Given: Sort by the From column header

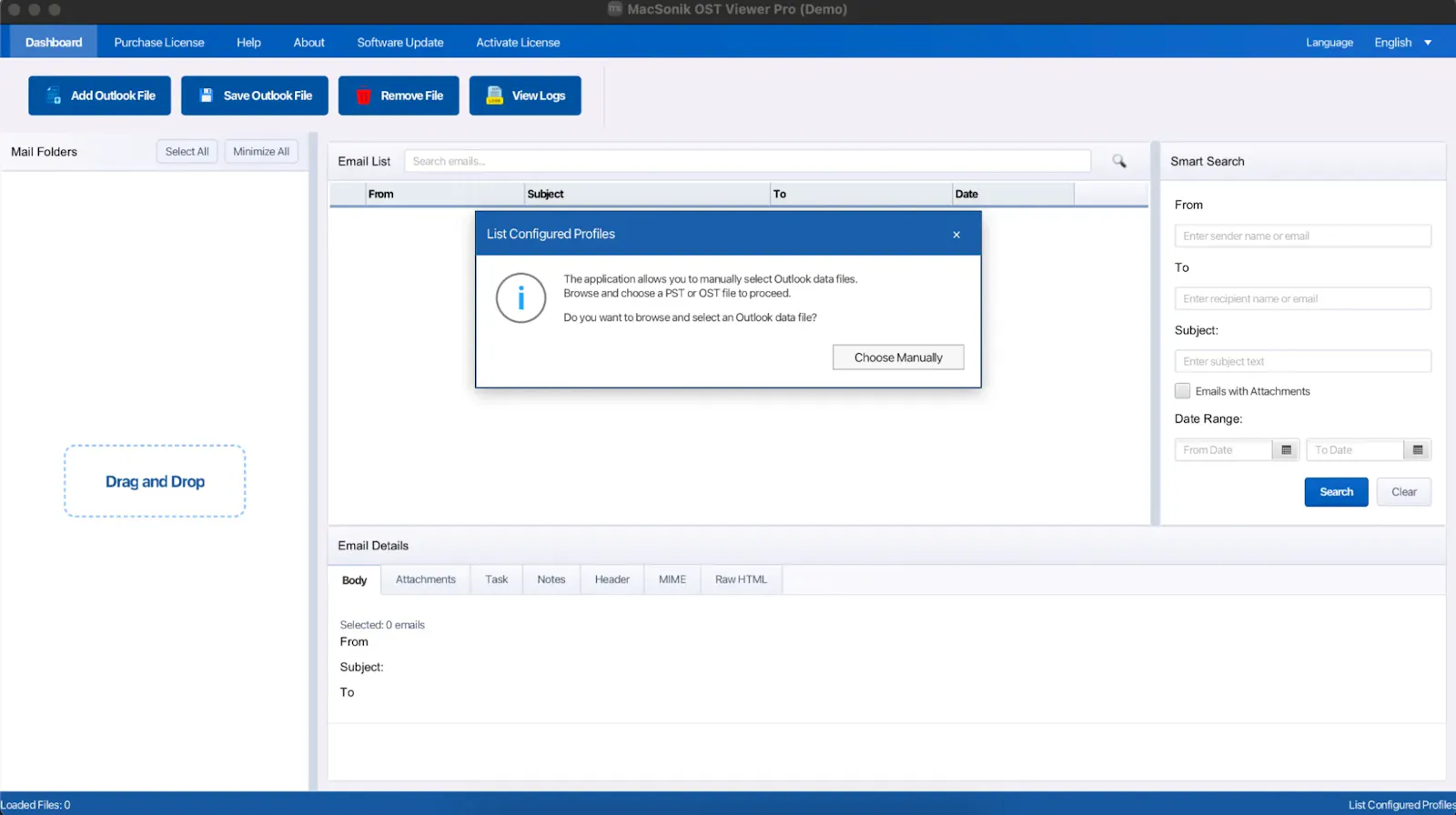Looking at the screenshot, I should 445,194.
